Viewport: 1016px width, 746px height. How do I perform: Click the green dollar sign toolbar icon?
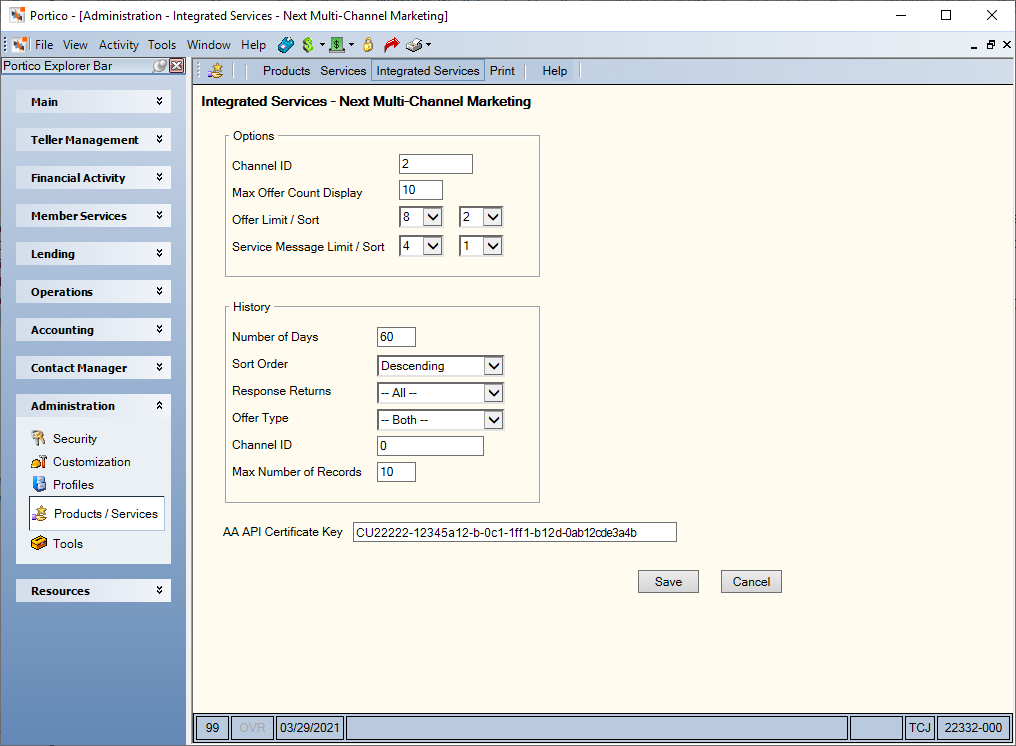(x=308, y=45)
